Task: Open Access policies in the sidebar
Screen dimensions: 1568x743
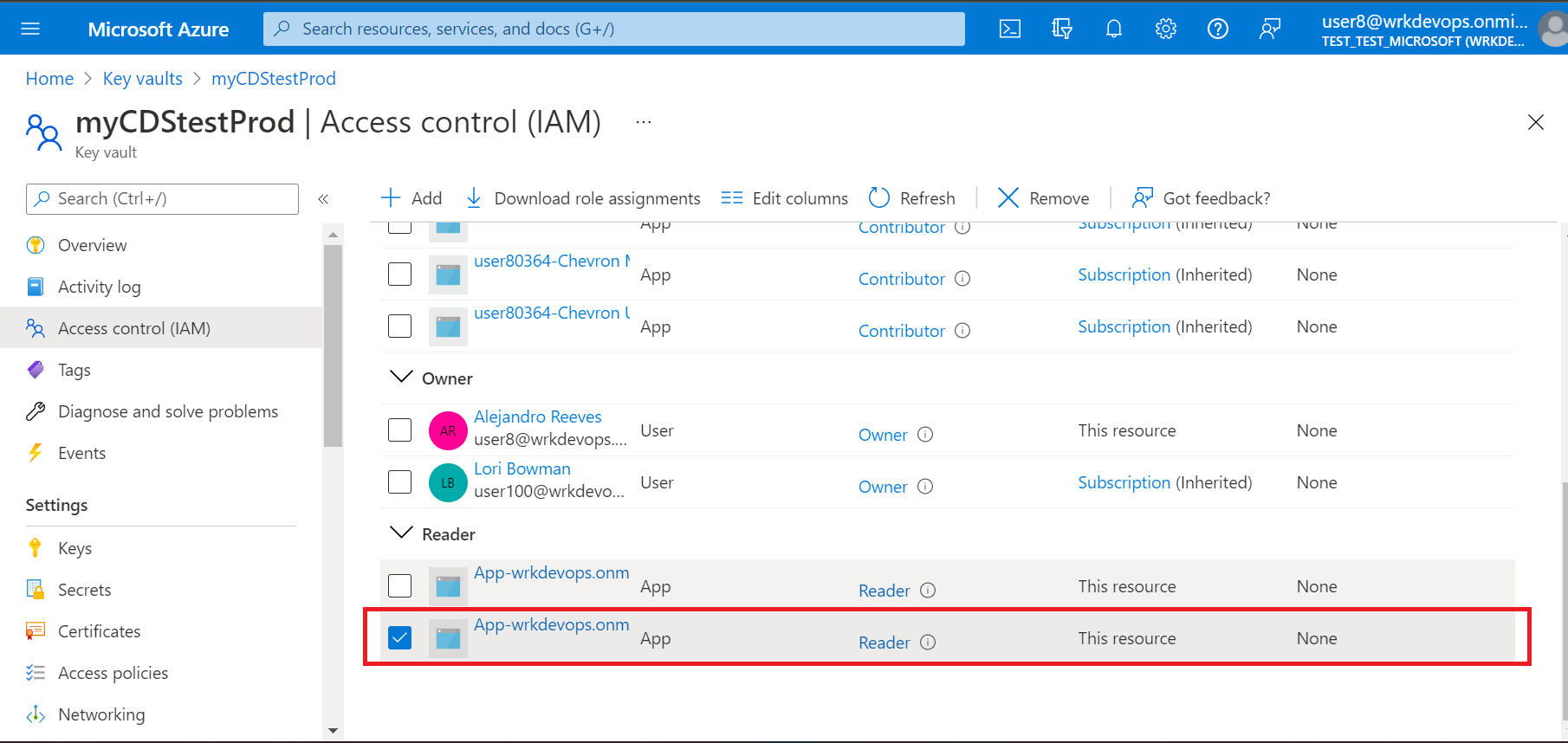Action: [x=113, y=673]
